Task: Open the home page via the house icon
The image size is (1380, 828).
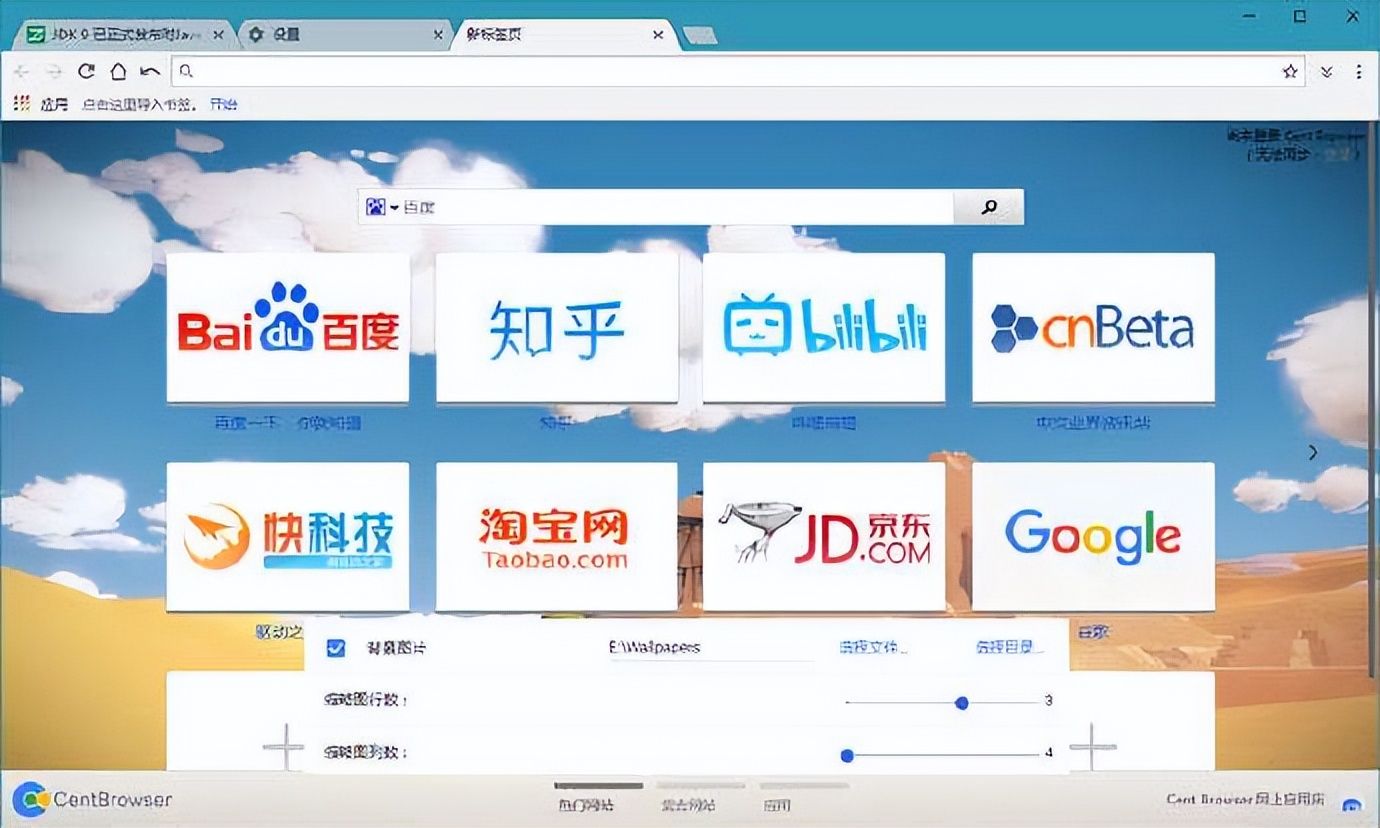Action: (x=118, y=72)
